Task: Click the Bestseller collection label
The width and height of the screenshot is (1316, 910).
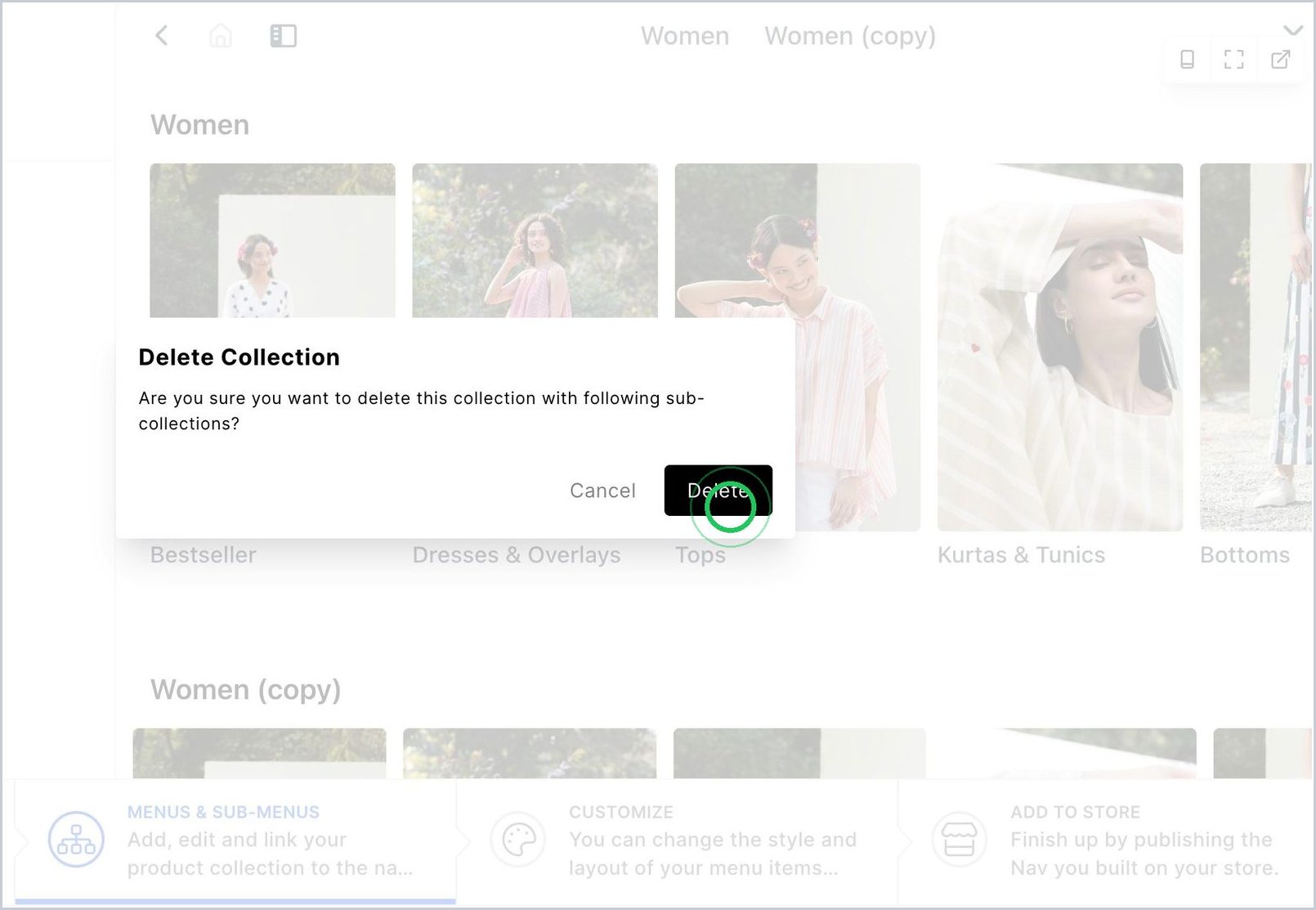Action: click(x=204, y=555)
